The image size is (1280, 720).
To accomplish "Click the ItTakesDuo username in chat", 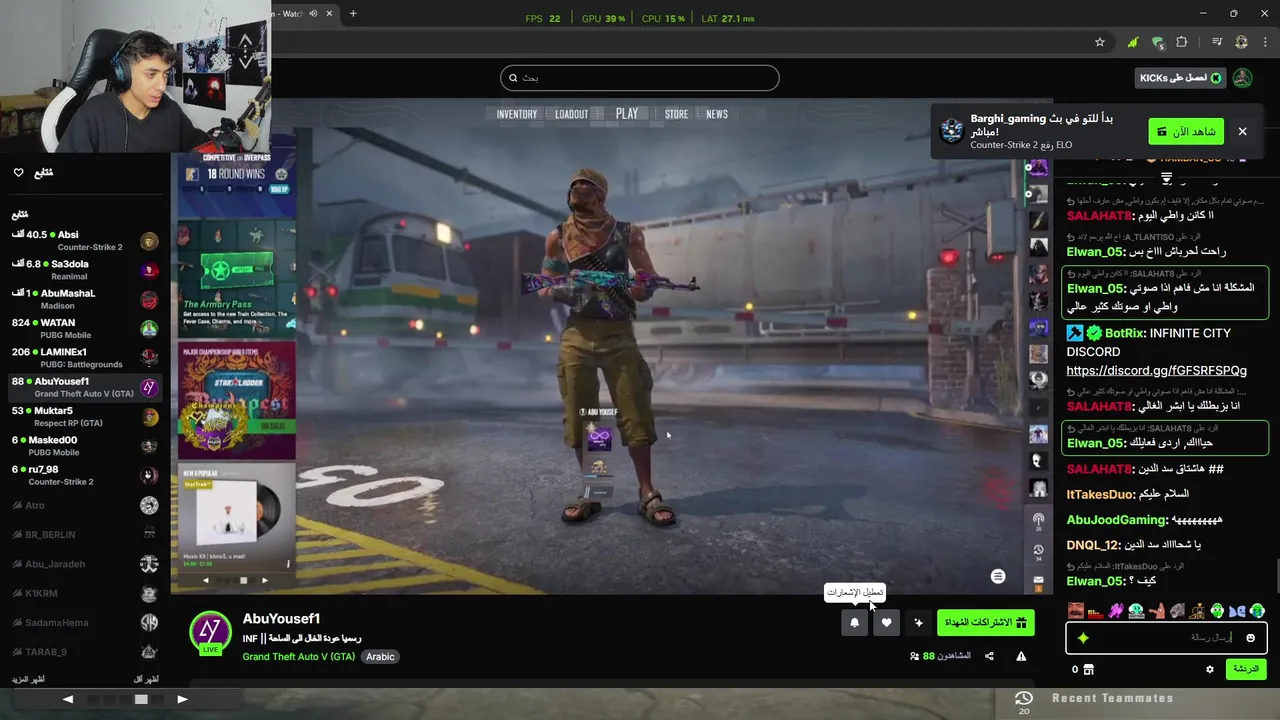I will 1100,494.
